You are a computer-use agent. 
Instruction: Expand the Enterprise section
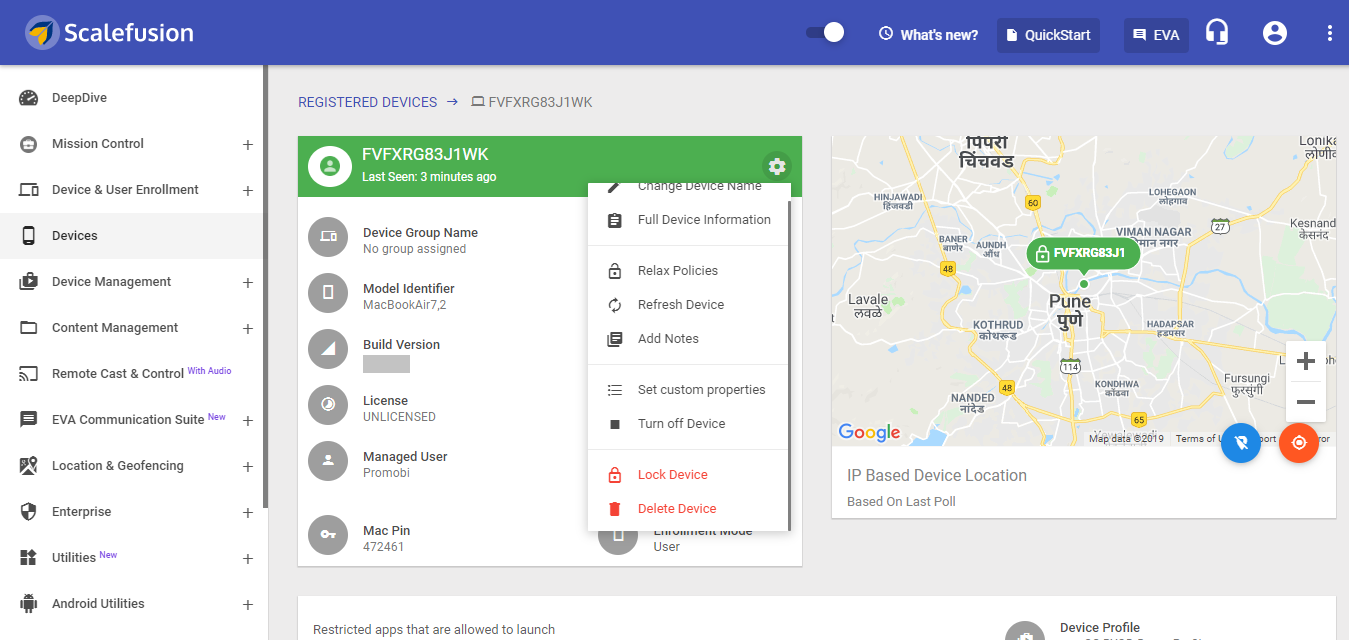pyautogui.click(x=248, y=513)
